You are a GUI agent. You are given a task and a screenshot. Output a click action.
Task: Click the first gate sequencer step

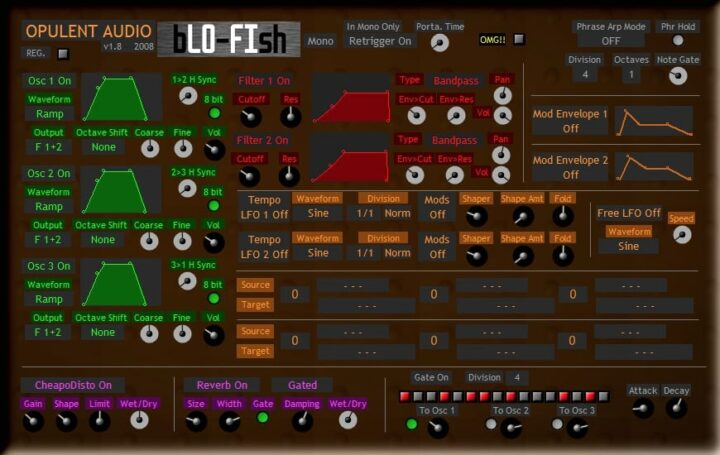pos(404,397)
